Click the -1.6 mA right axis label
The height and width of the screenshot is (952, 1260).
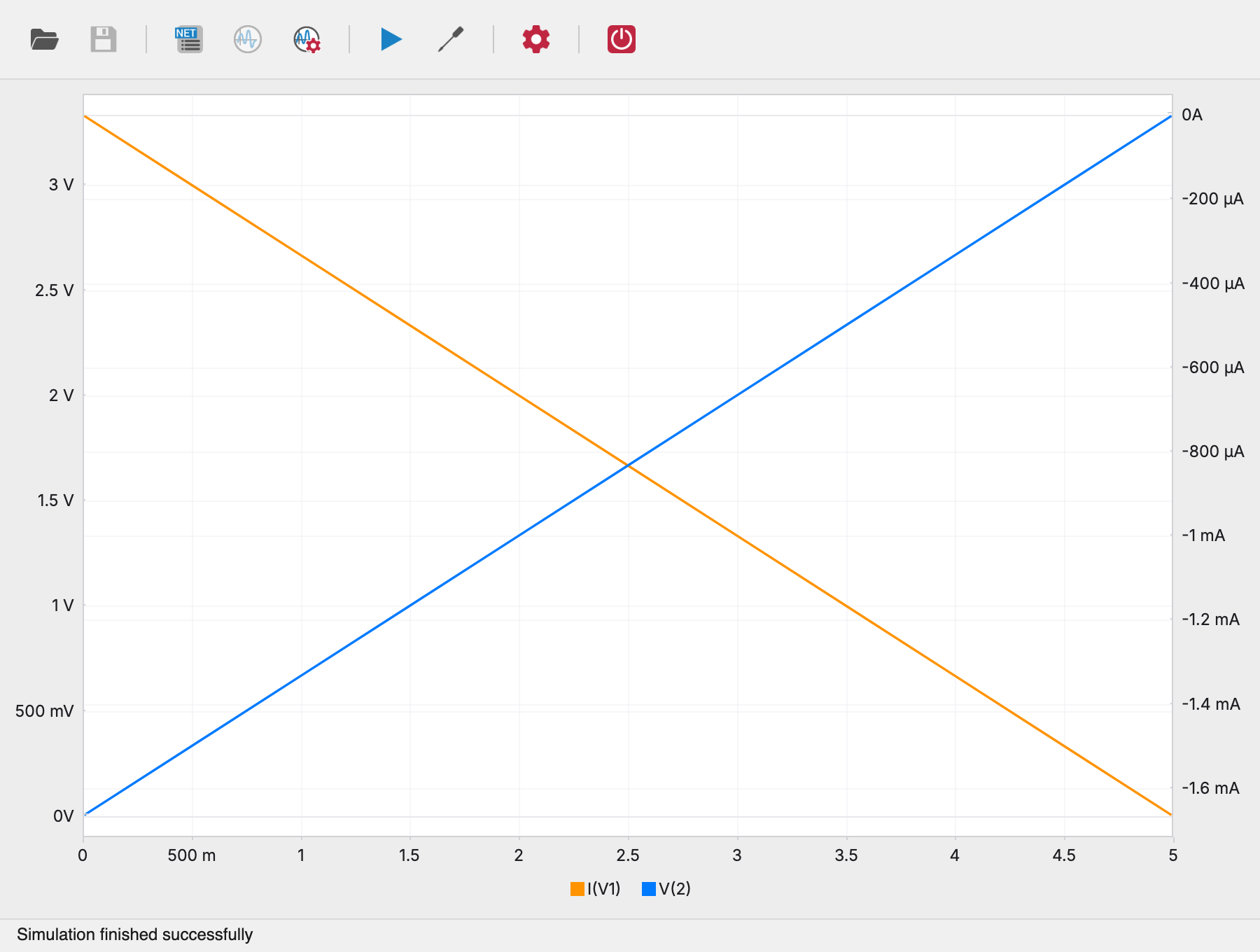(x=1211, y=788)
